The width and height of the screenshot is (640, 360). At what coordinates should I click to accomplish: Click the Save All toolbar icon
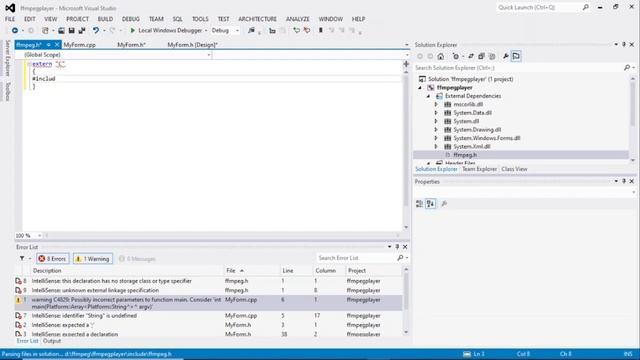[82, 30]
